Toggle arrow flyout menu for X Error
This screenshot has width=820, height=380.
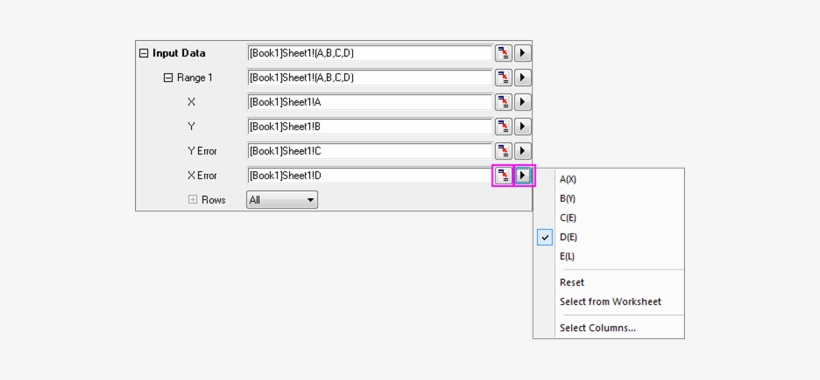[x=523, y=176]
